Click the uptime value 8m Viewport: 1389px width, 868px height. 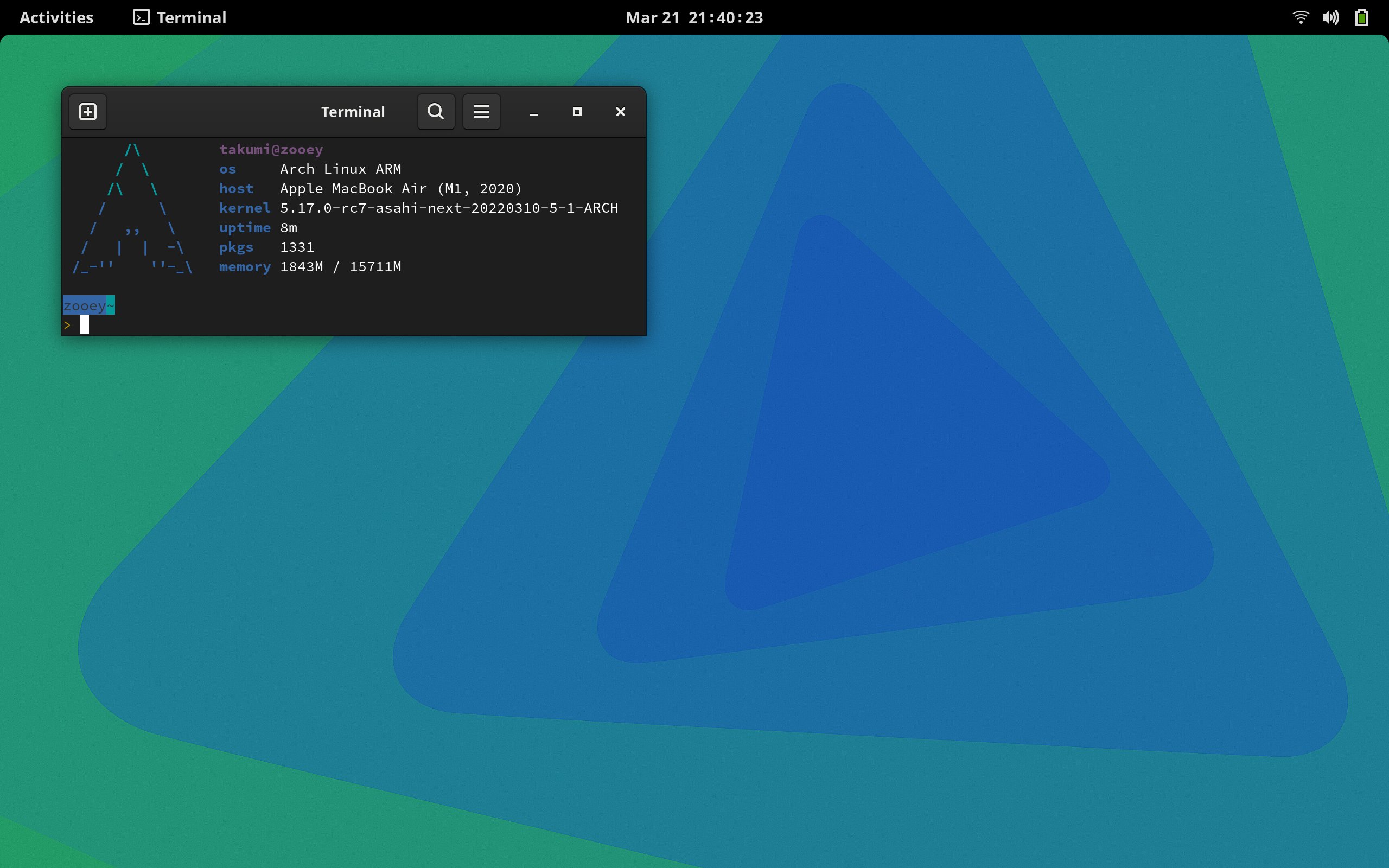289,228
